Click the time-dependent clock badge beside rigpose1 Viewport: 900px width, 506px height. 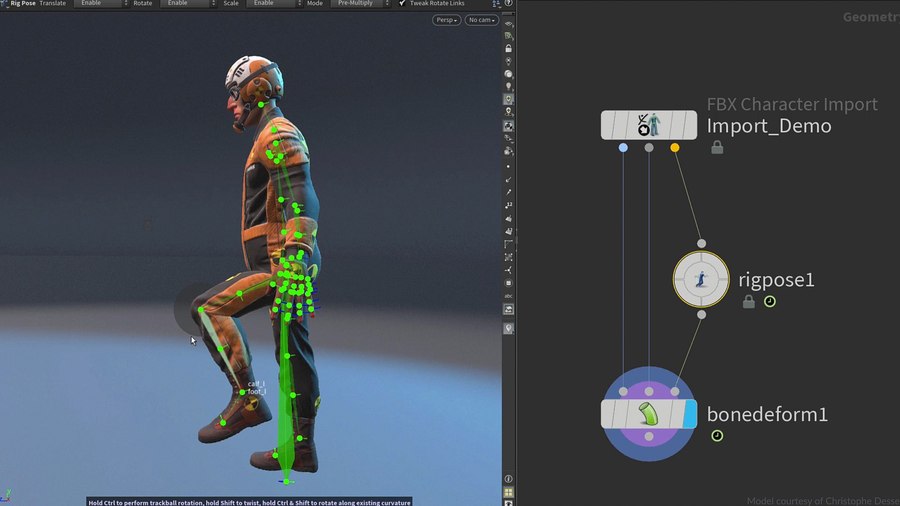(770, 301)
